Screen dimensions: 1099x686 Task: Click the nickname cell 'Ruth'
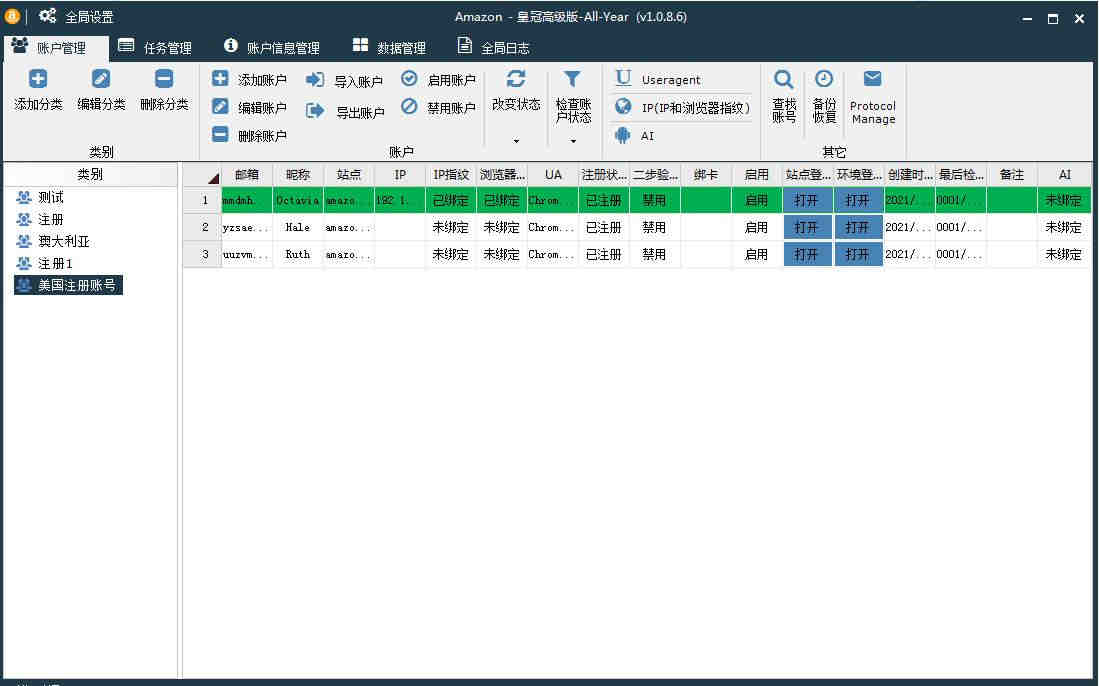click(x=298, y=254)
